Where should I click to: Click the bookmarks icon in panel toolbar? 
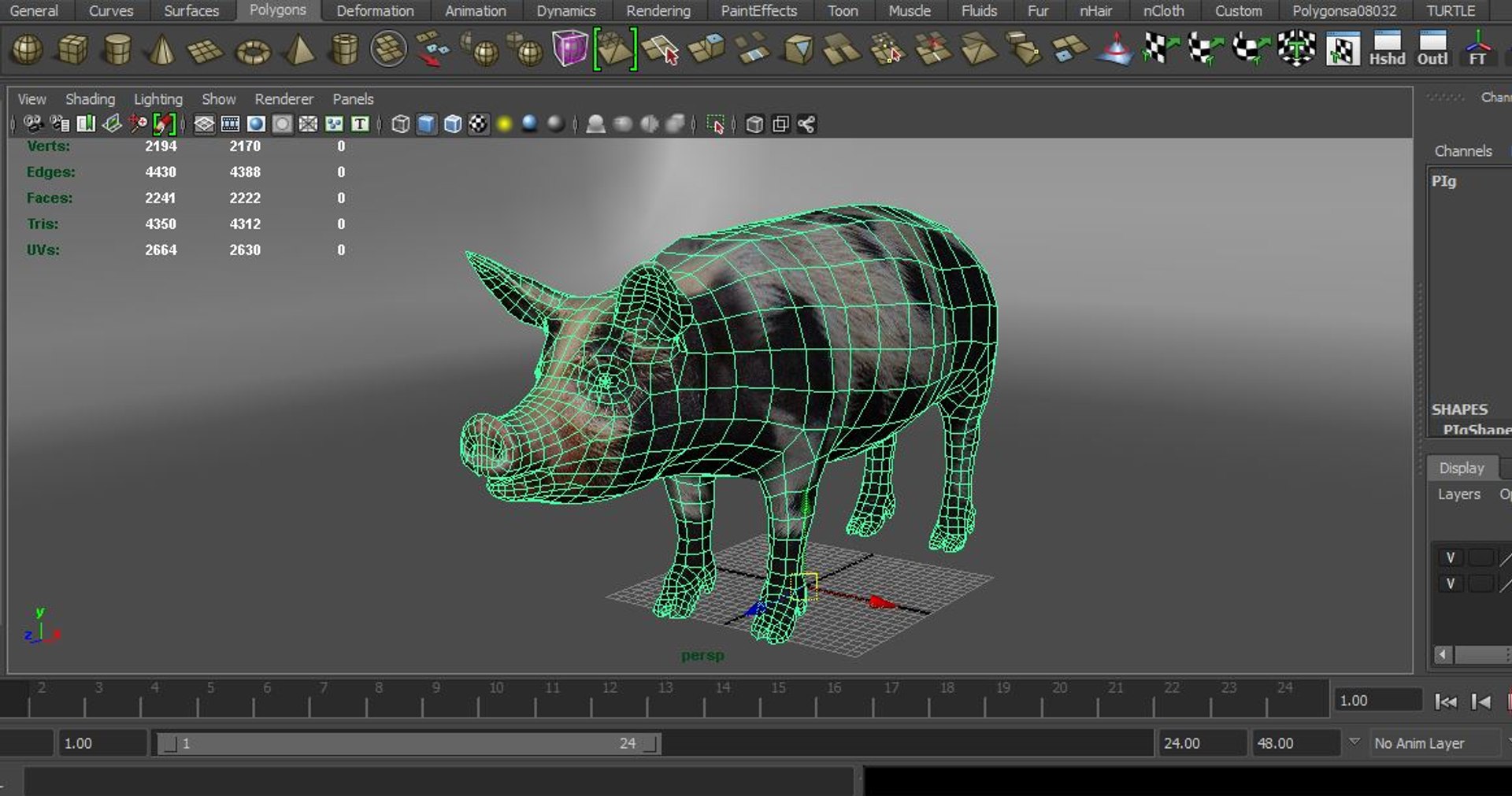tap(86, 124)
